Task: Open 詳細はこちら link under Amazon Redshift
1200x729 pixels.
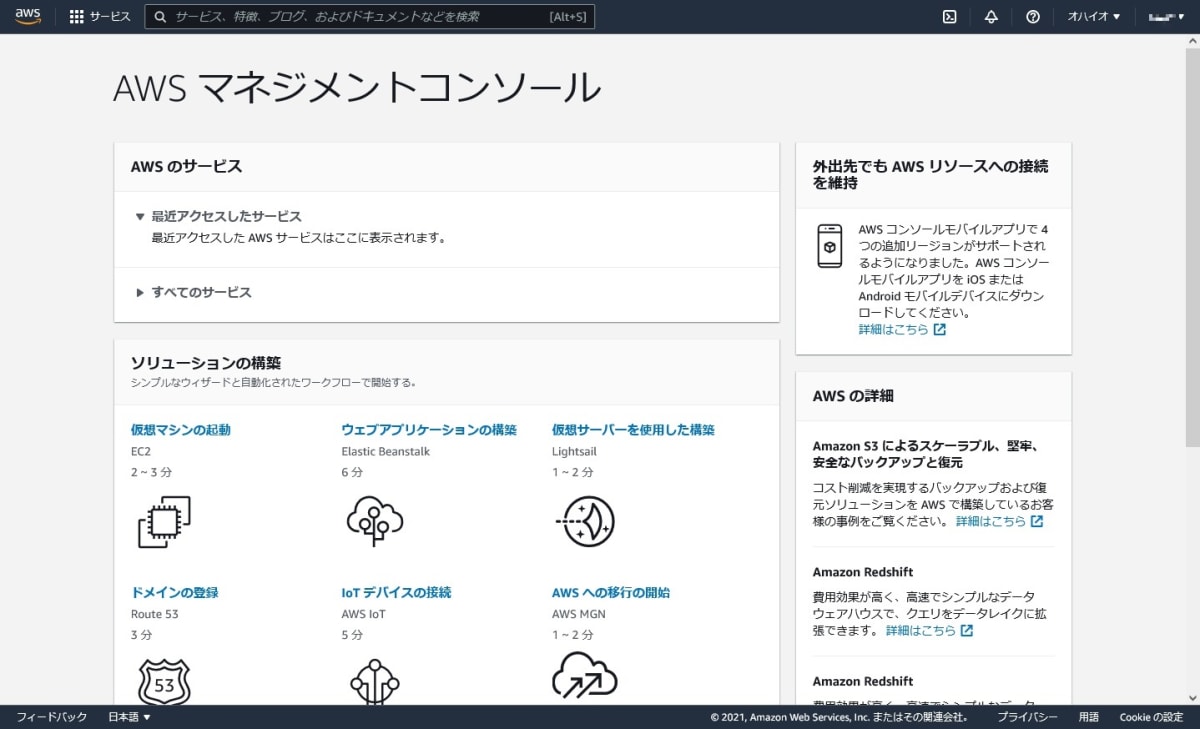Action: pyautogui.click(x=921, y=631)
